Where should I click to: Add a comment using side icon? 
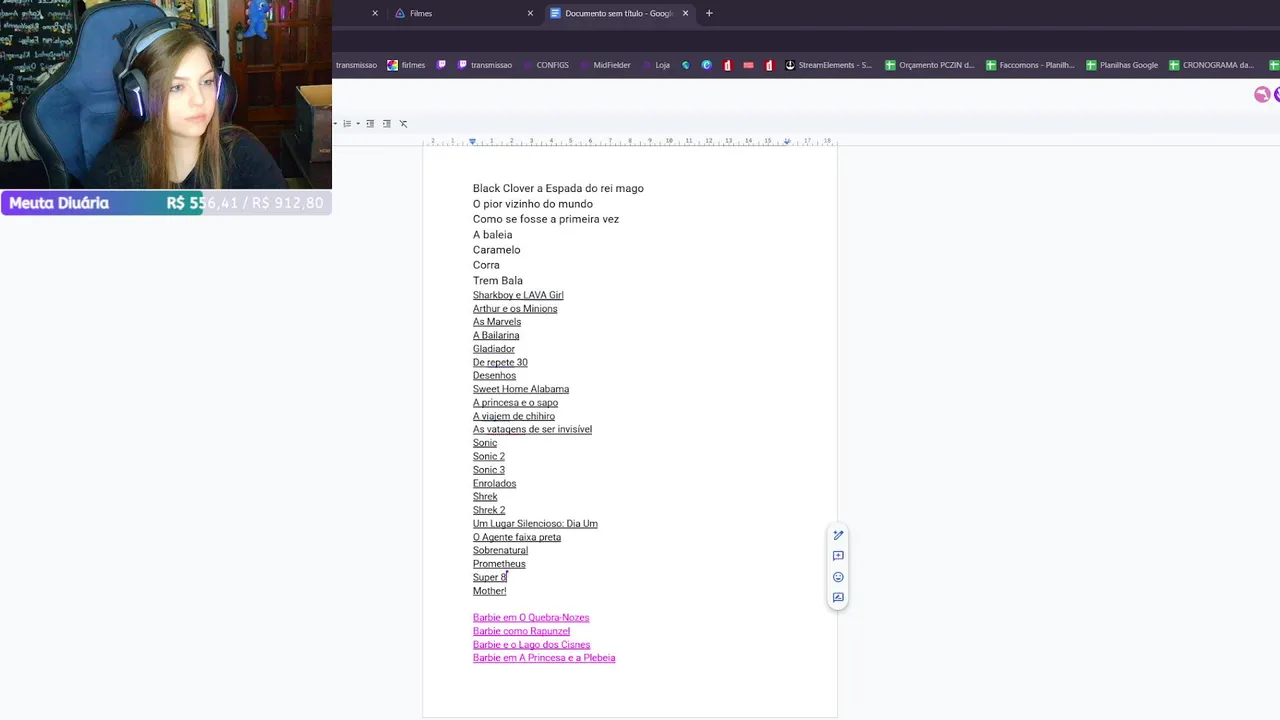838,556
